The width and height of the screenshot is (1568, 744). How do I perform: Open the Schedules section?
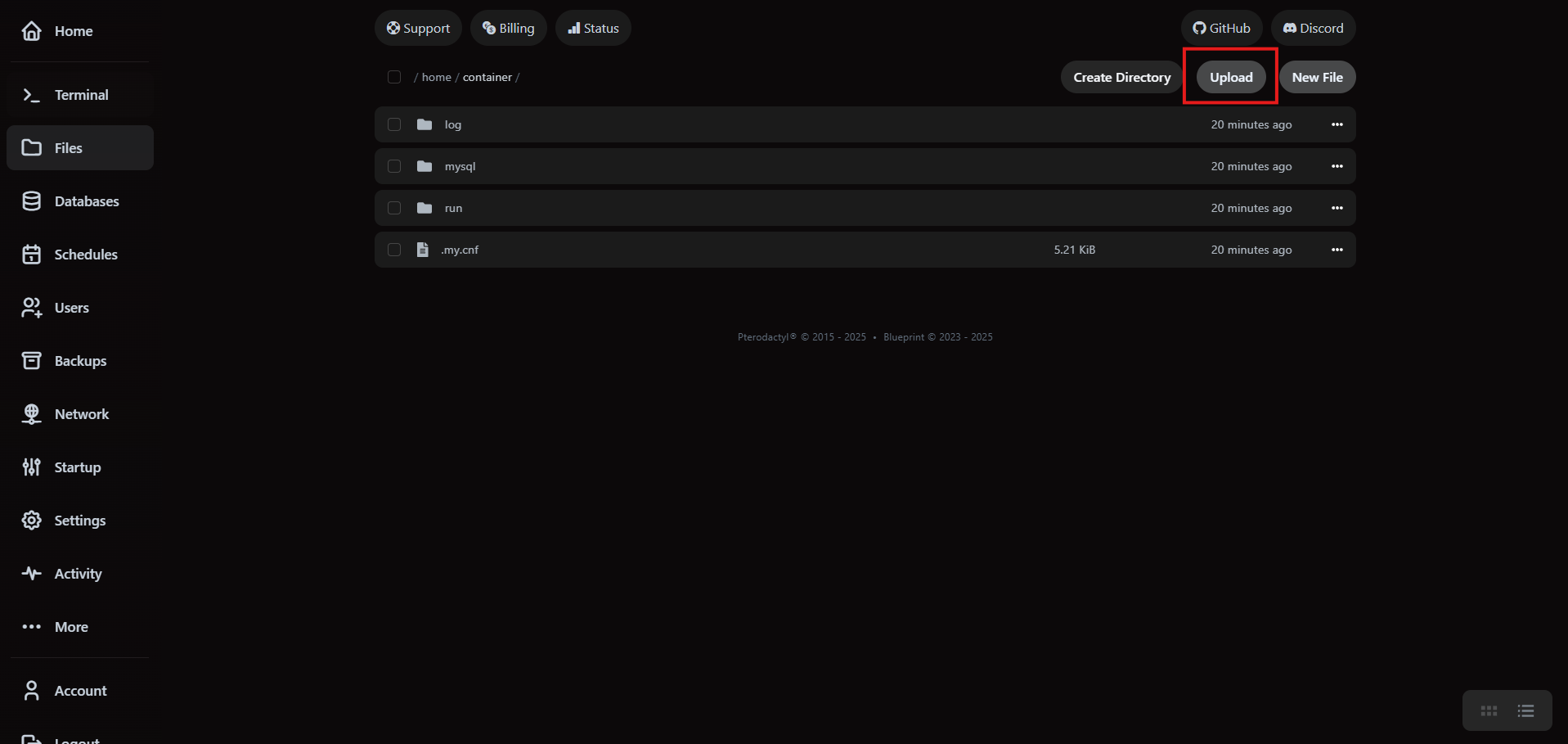point(31,254)
